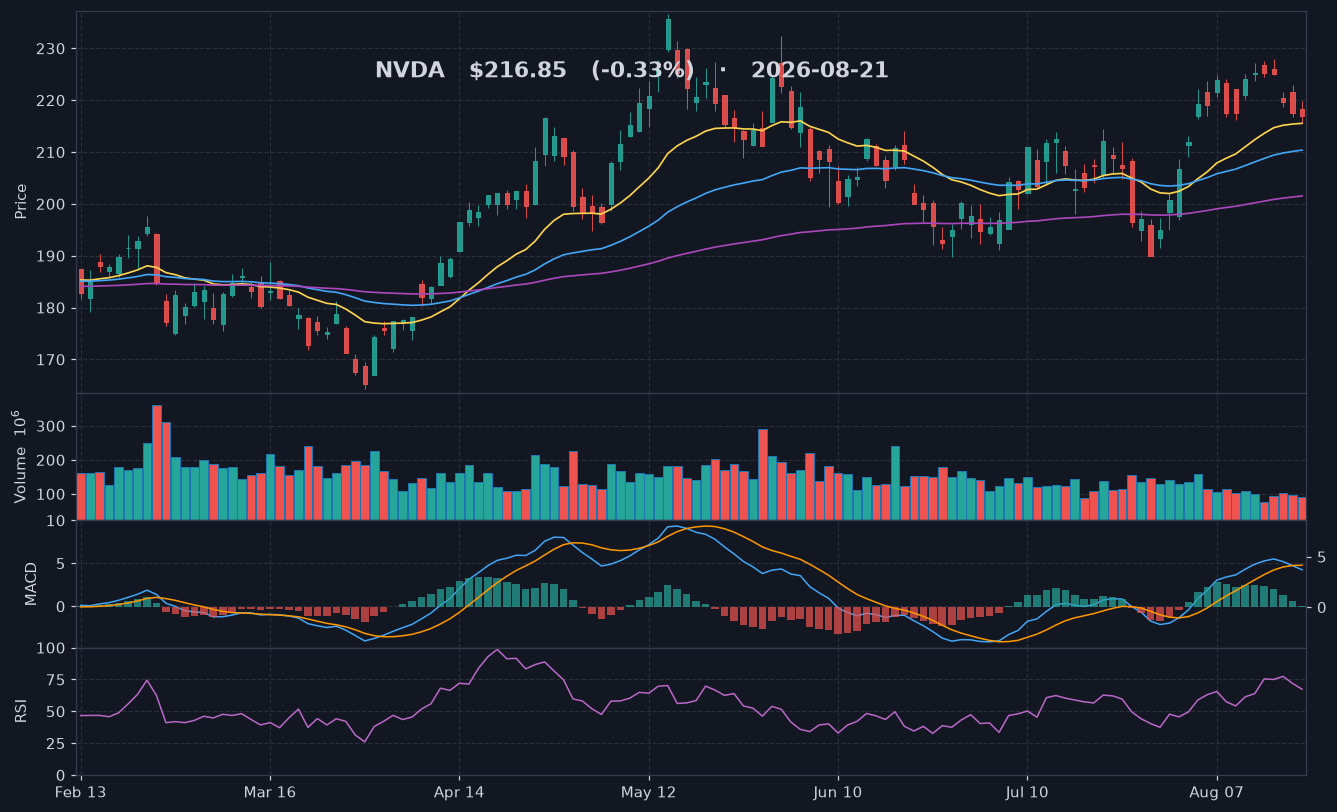This screenshot has width=1337, height=812.
Task: Click the NVDA ticker symbol in the title
Action: click(409, 71)
